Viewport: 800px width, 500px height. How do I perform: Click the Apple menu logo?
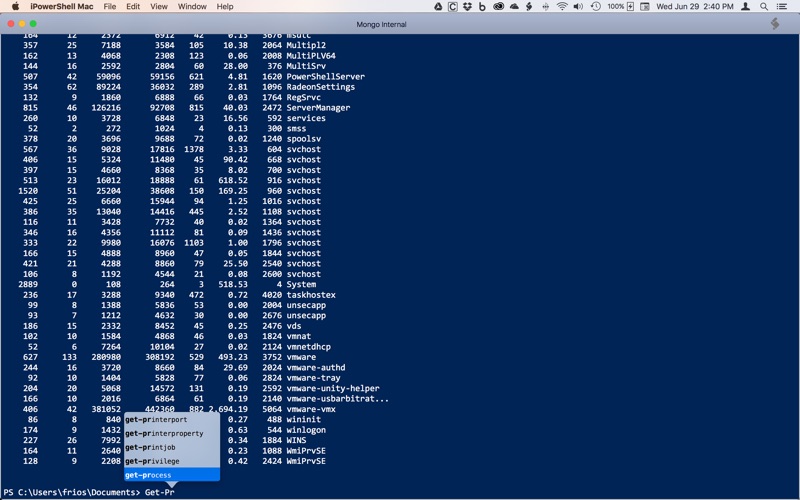point(15,7)
